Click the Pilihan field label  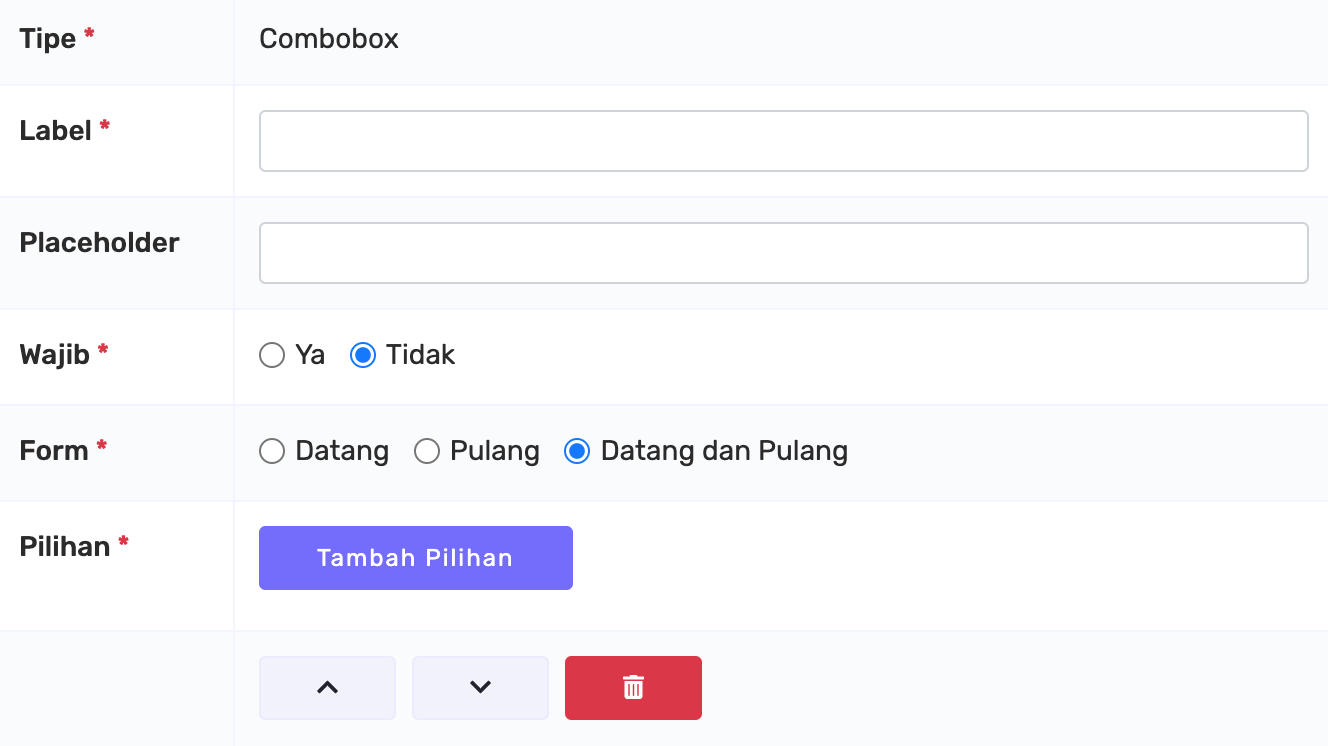(65, 547)
